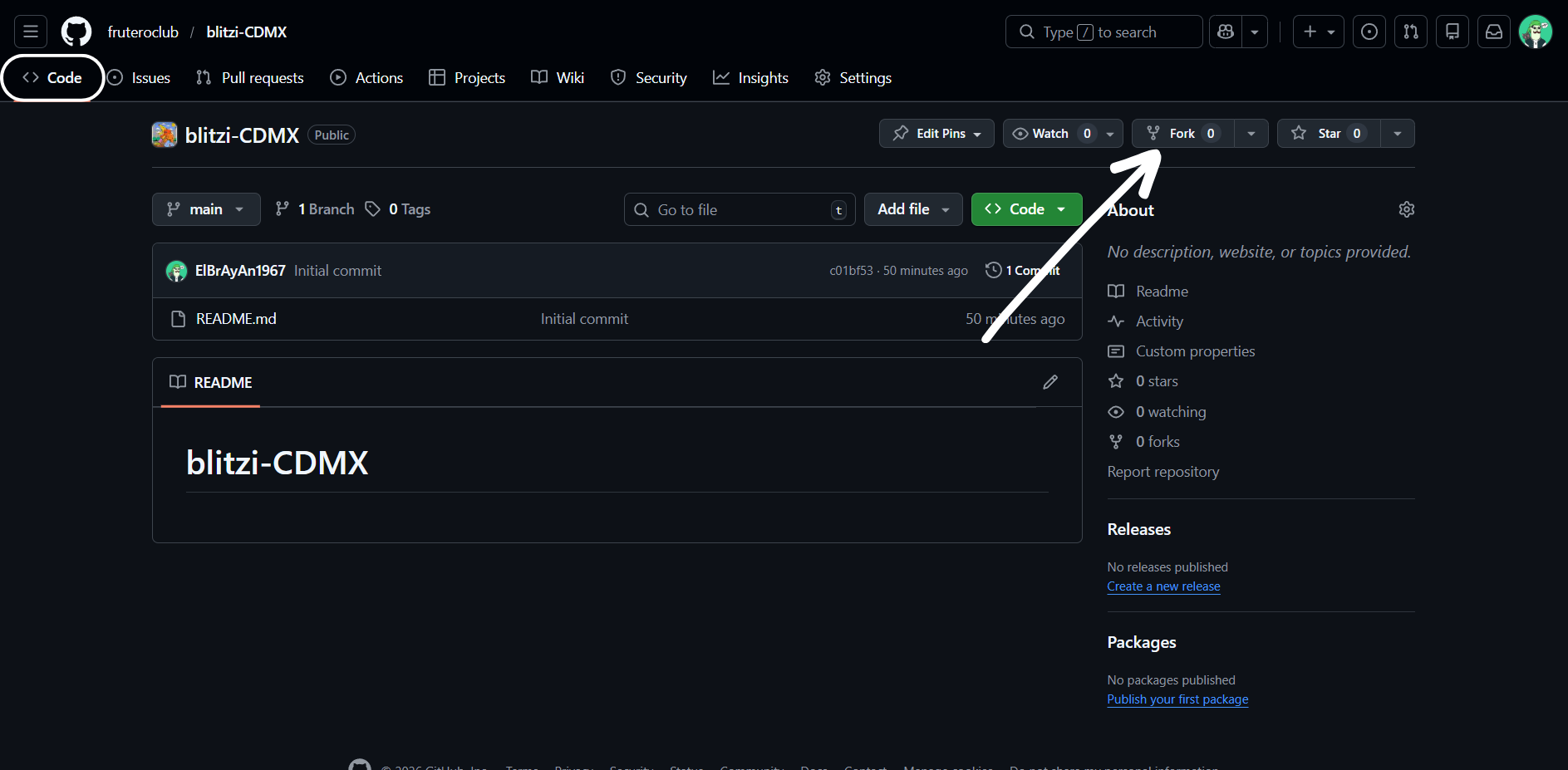Open the Insights tab
This screenshot has width=1568, height=770.
point(751,77)
